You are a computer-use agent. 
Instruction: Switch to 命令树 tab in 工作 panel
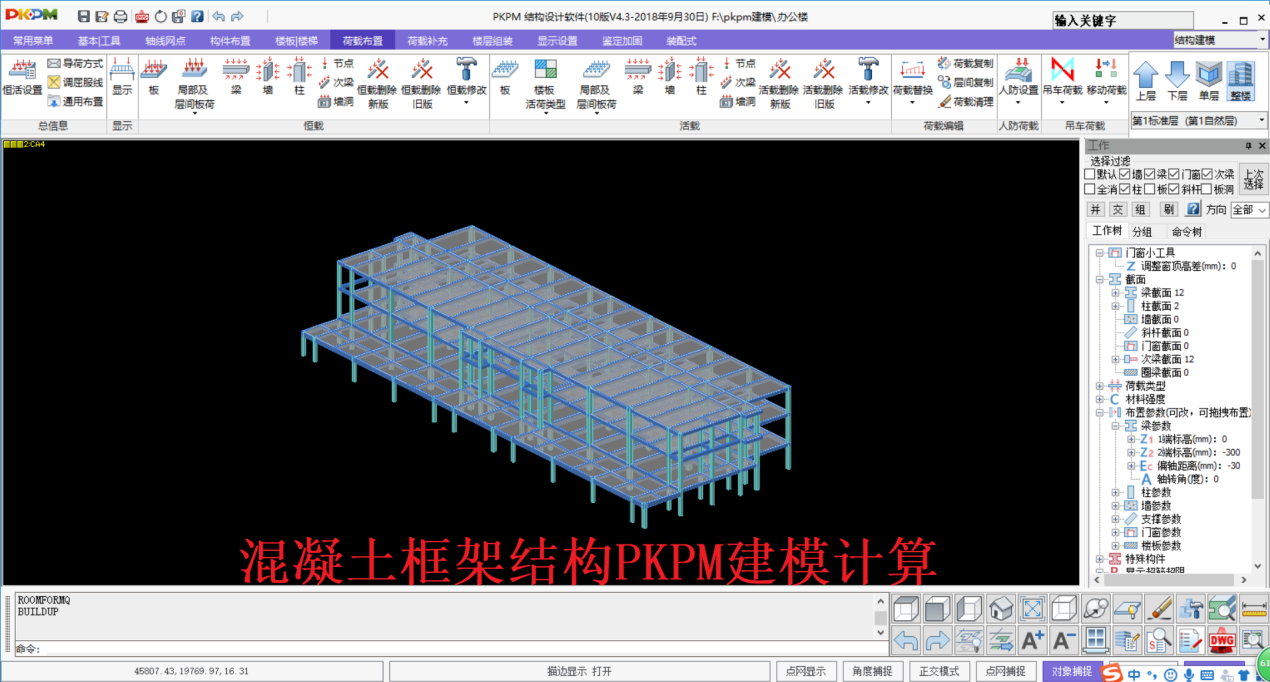coord(1187,231)
